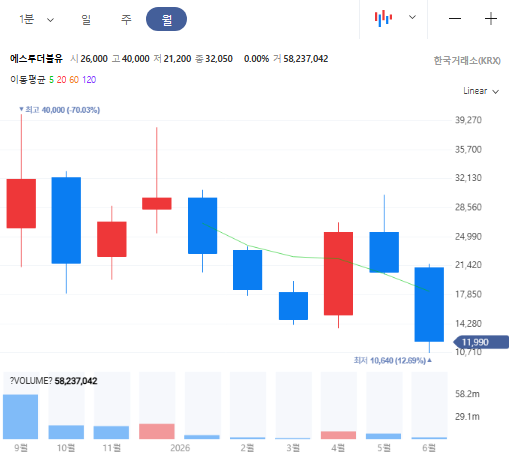512x457 pixels.
Task: Toggle the 120-period moving average
Action: (x=89, y=80)
